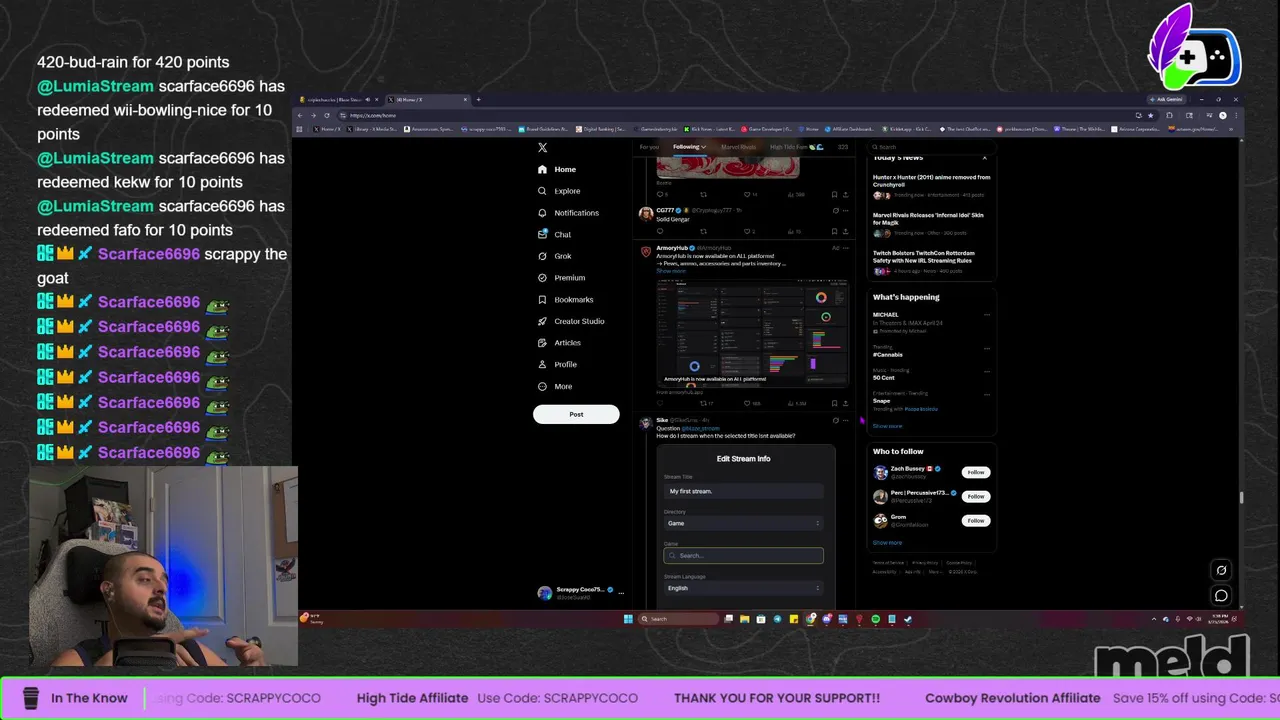Open the ArmoryHub dashboard image
The width and height of the screenshot is (1280, 720).
pos(752,331)
